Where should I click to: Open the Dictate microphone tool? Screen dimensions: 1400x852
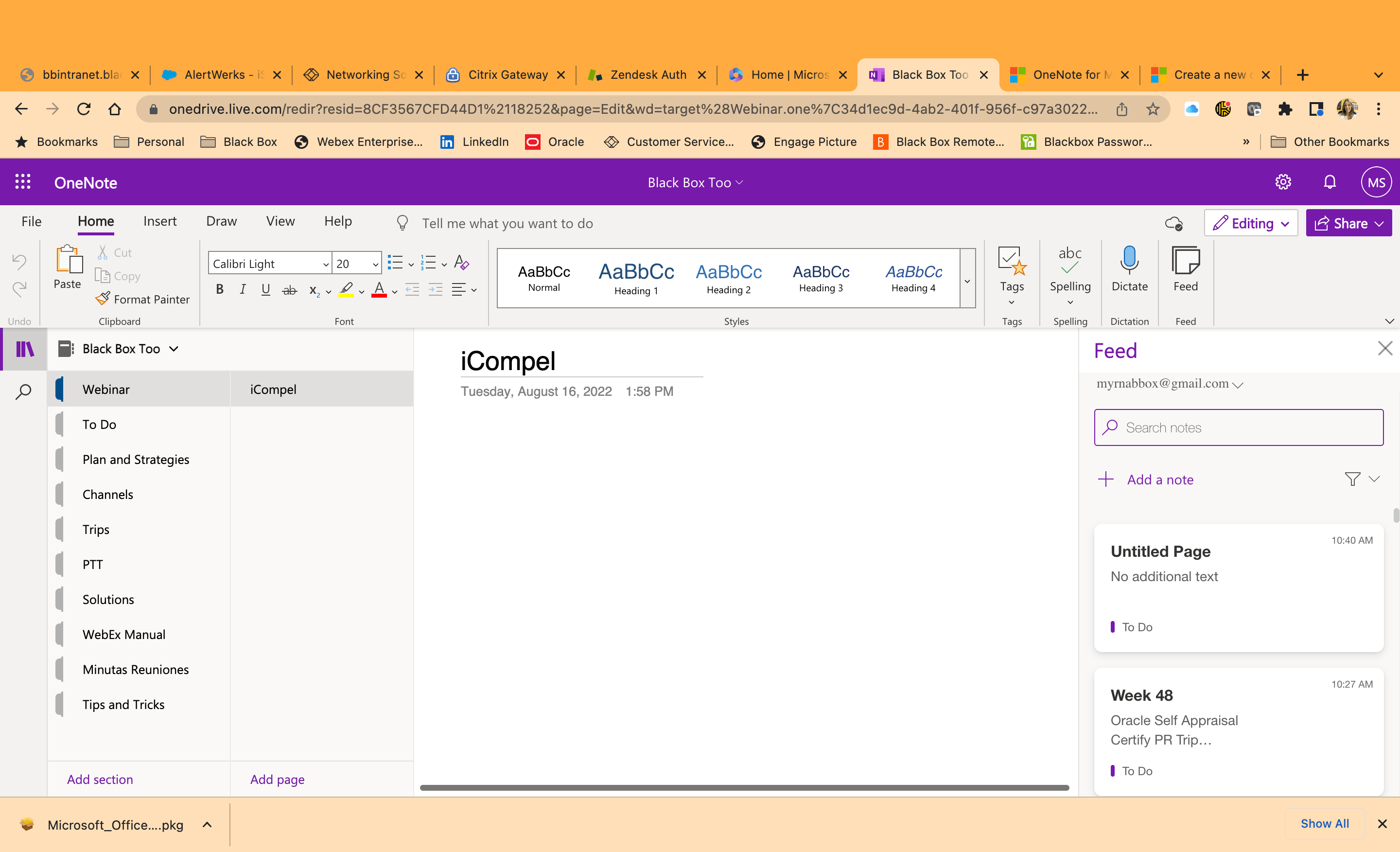tap(1129, 260)
